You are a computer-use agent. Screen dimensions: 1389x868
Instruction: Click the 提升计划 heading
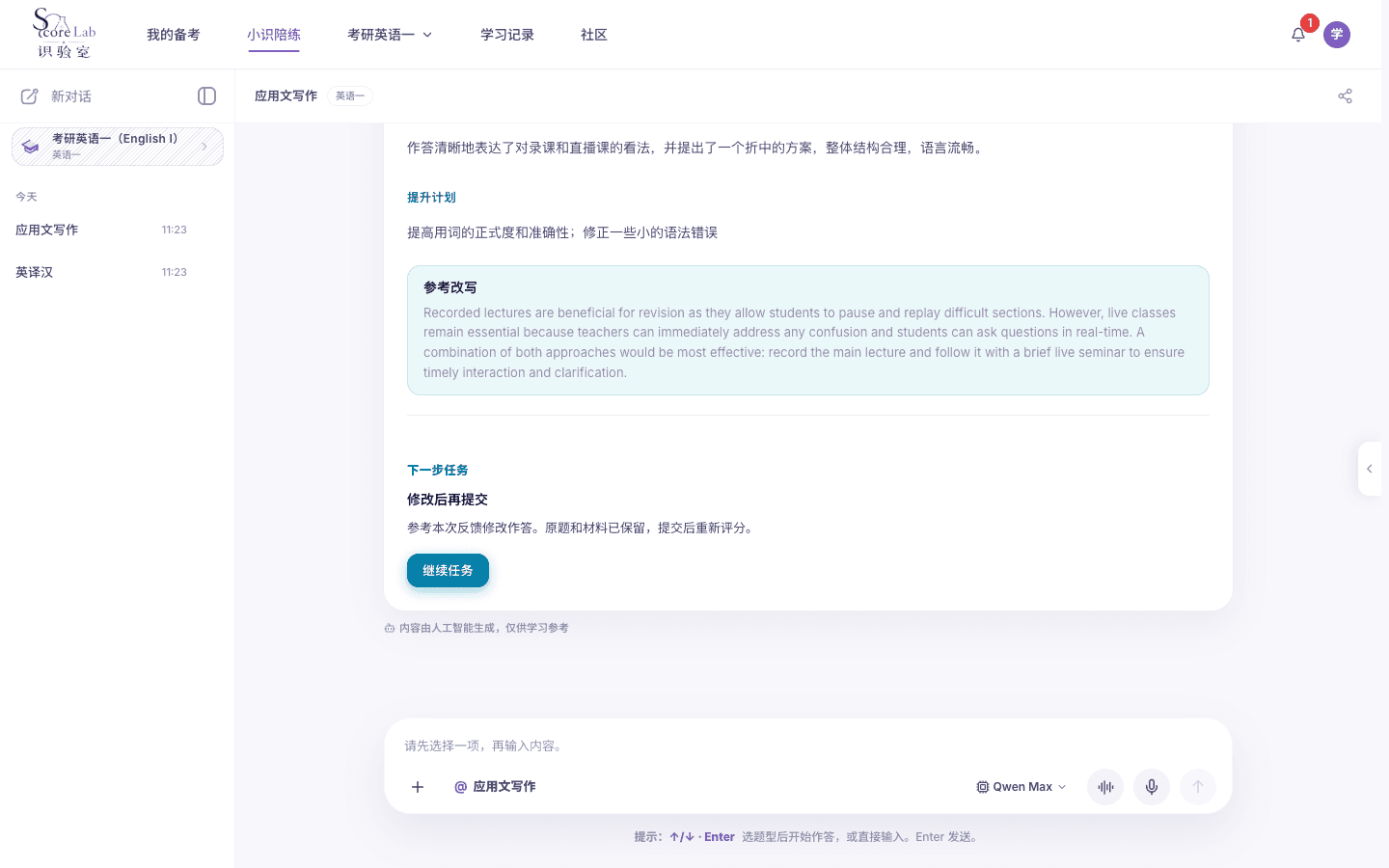tap(431, 198)
